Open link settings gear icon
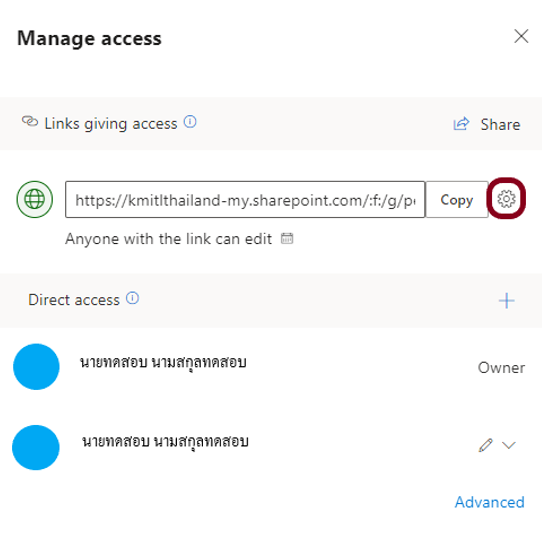542x544 pixels. [506, 199]
